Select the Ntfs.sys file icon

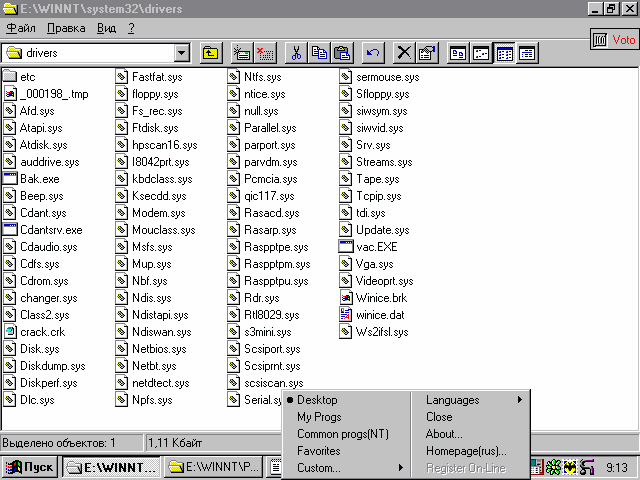[x=233, y=76]
